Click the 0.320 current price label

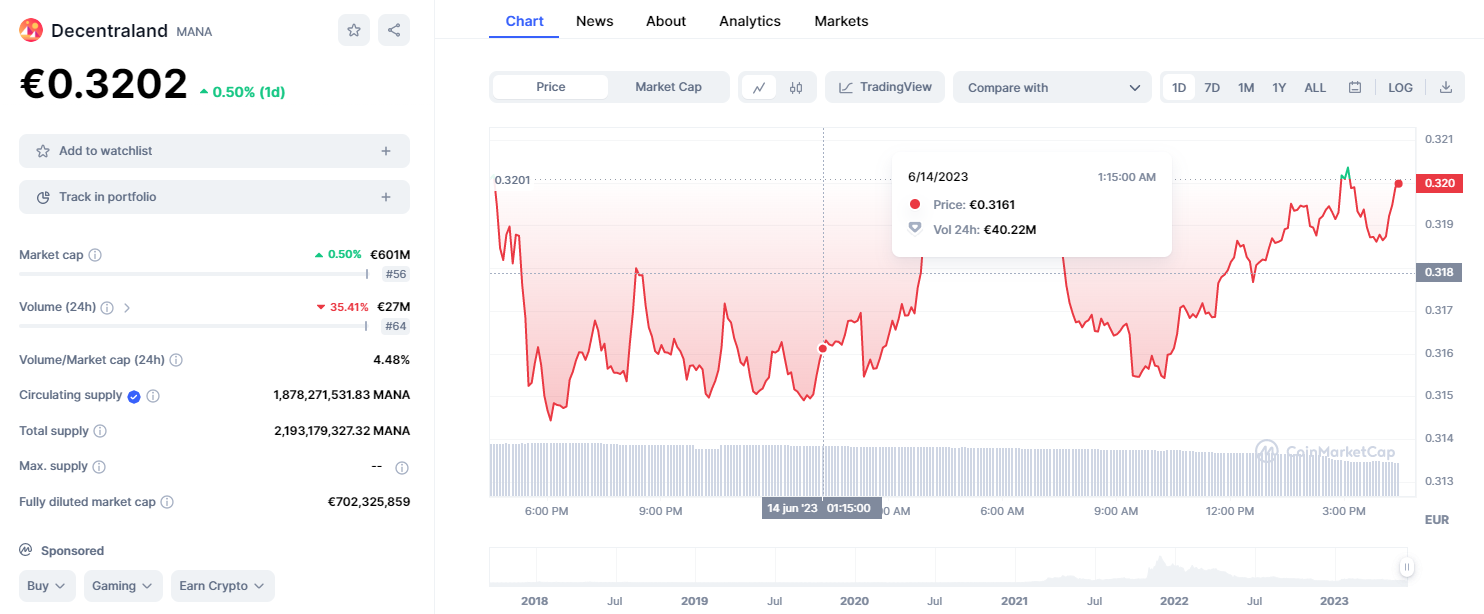1441,183
